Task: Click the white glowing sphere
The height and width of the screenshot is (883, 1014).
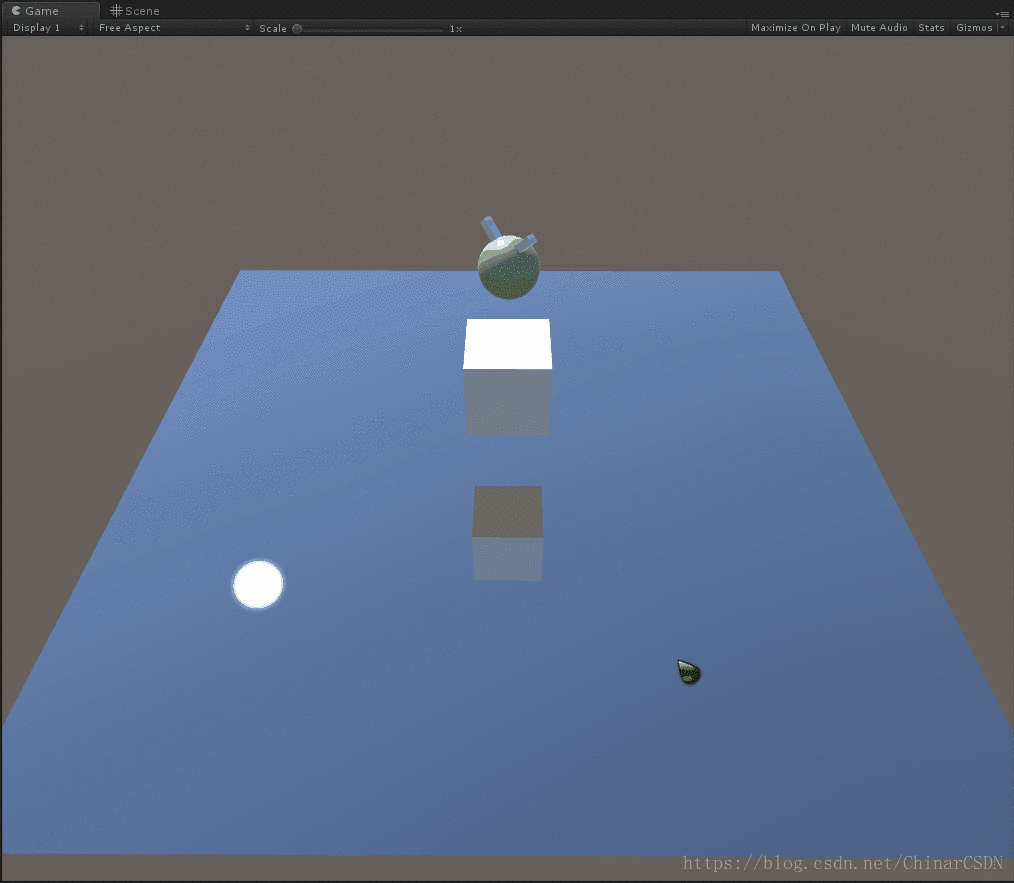Action: tap(258, 584)
